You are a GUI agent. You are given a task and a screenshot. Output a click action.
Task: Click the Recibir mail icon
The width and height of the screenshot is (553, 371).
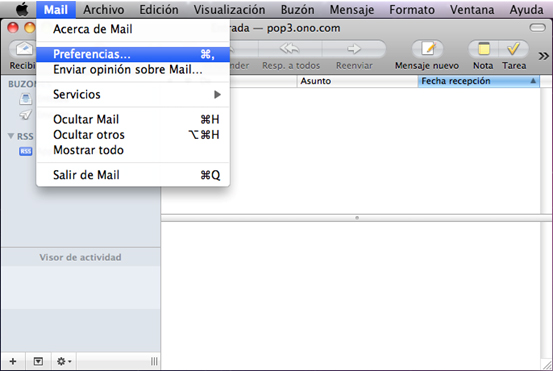point(23,49)
